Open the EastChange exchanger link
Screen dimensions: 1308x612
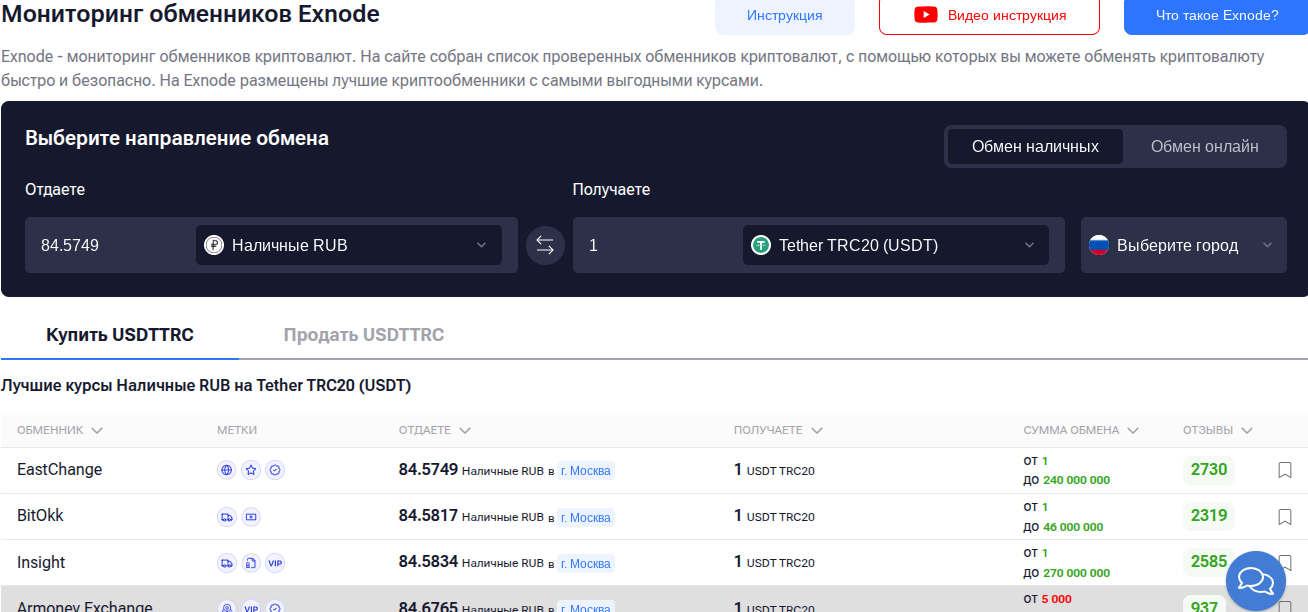point(60,470)
